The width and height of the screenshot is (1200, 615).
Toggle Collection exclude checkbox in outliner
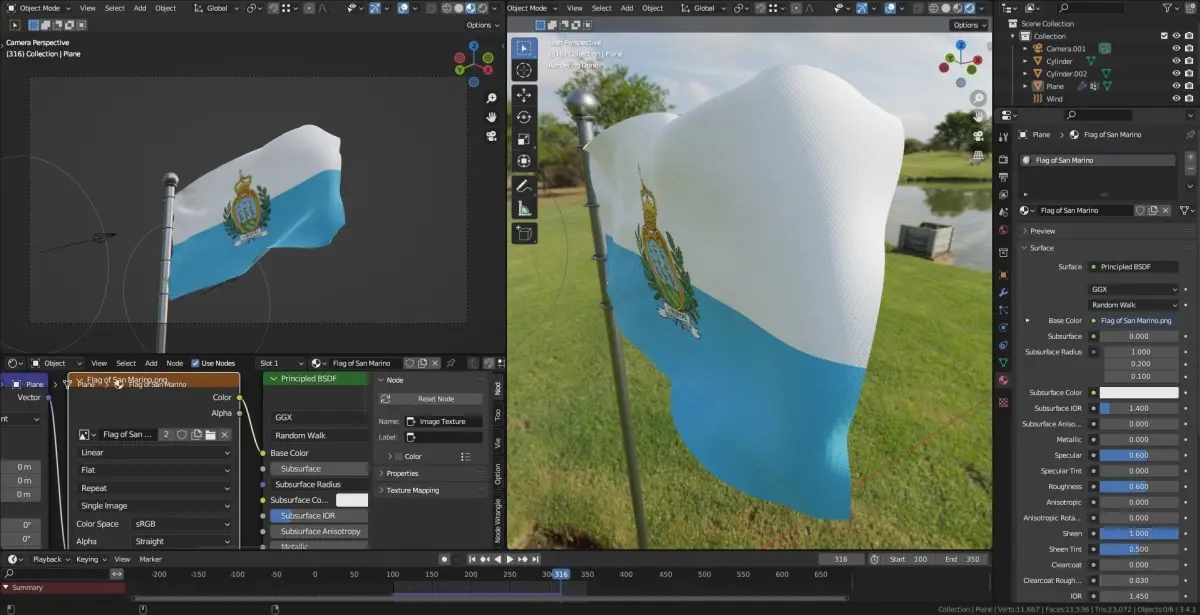tap(1163, 36)
